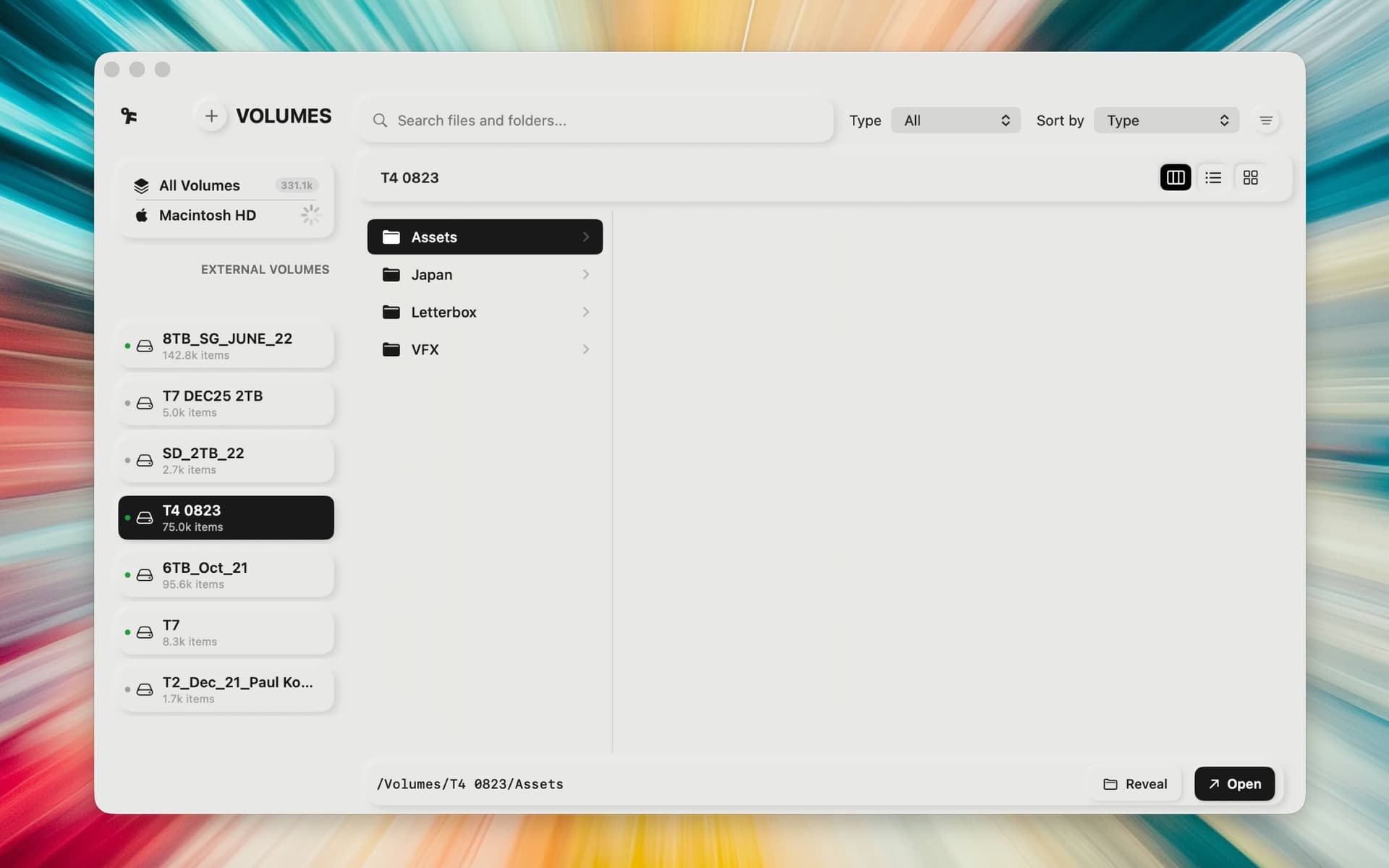Switch to column view icon

click(x=1175, y=177)
